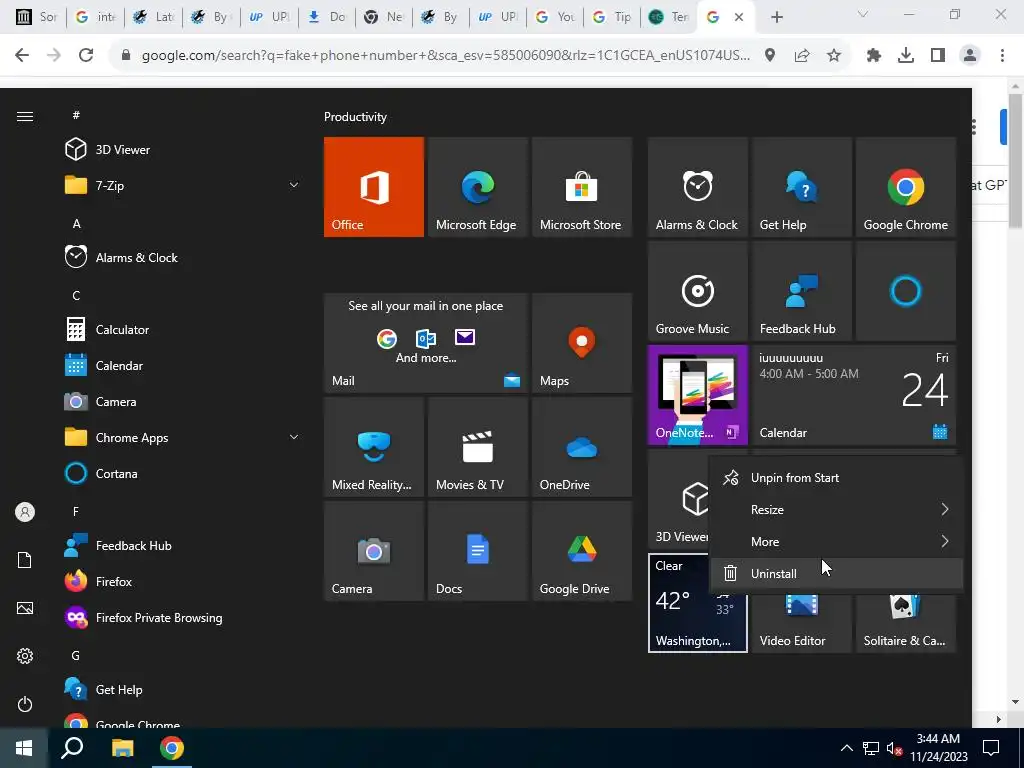The height and width of the screenshot is (768, 1024).
Task: Show hidden system tray icons
Action: 846,748
